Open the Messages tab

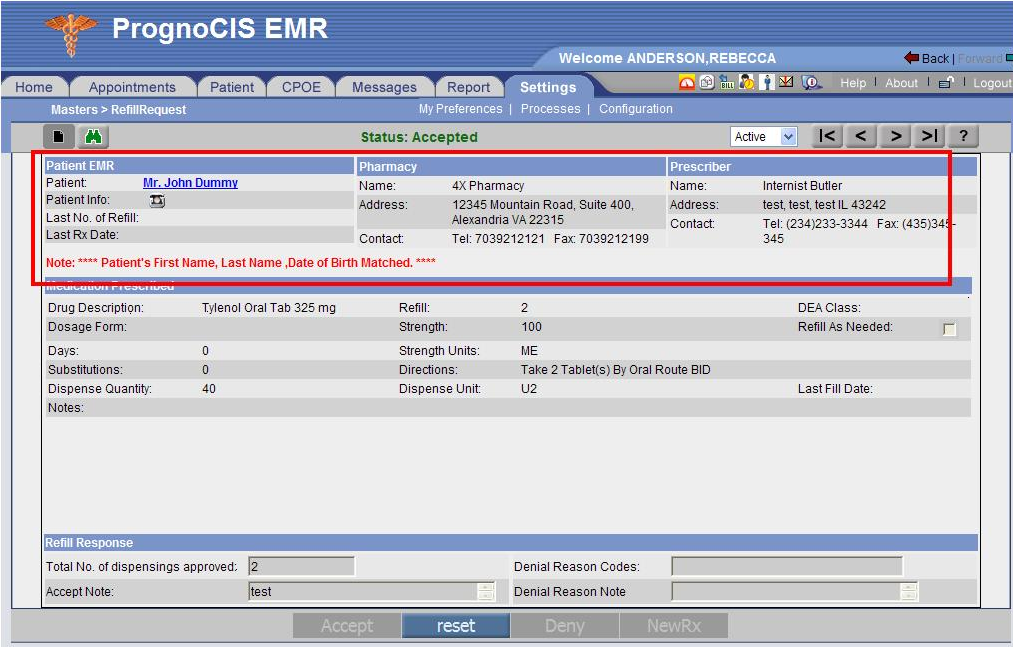click(x=384, y=87)
